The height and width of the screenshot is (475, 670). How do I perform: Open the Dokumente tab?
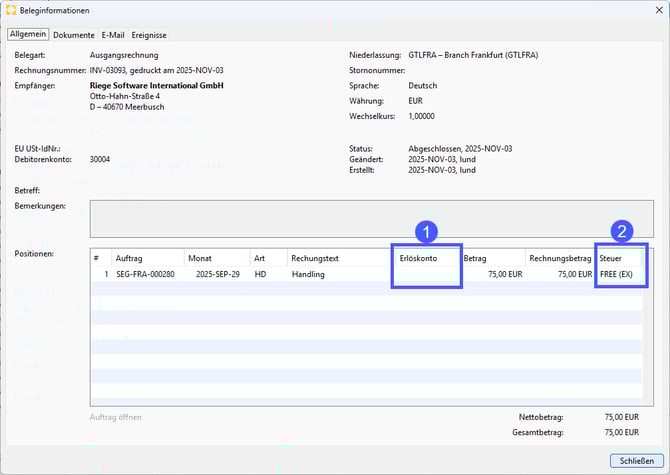[x=74, y=35]
